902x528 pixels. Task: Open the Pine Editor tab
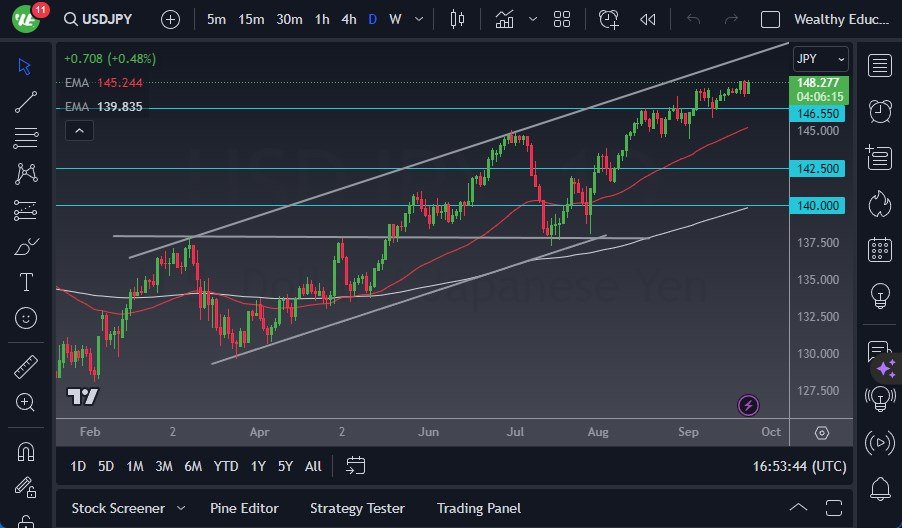(x=244, y=508)
